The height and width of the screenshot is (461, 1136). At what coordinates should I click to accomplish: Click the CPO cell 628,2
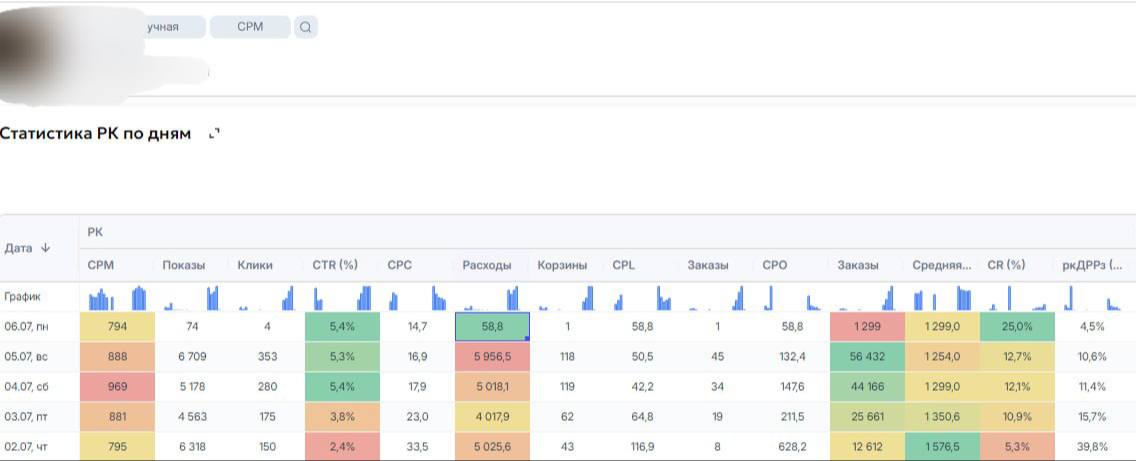(x=793, y=447)
